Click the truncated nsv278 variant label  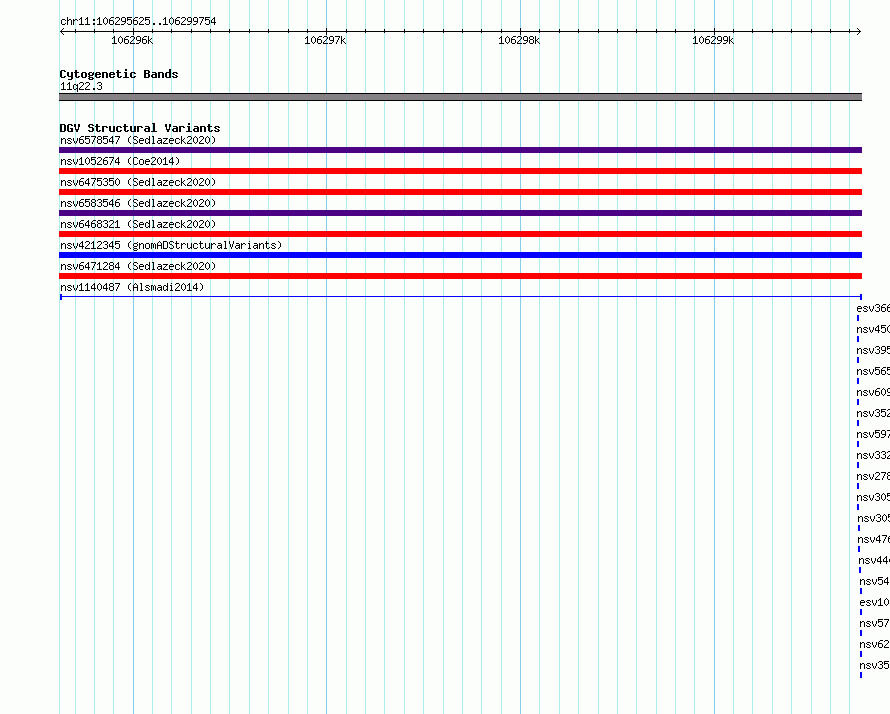(873, 476)
